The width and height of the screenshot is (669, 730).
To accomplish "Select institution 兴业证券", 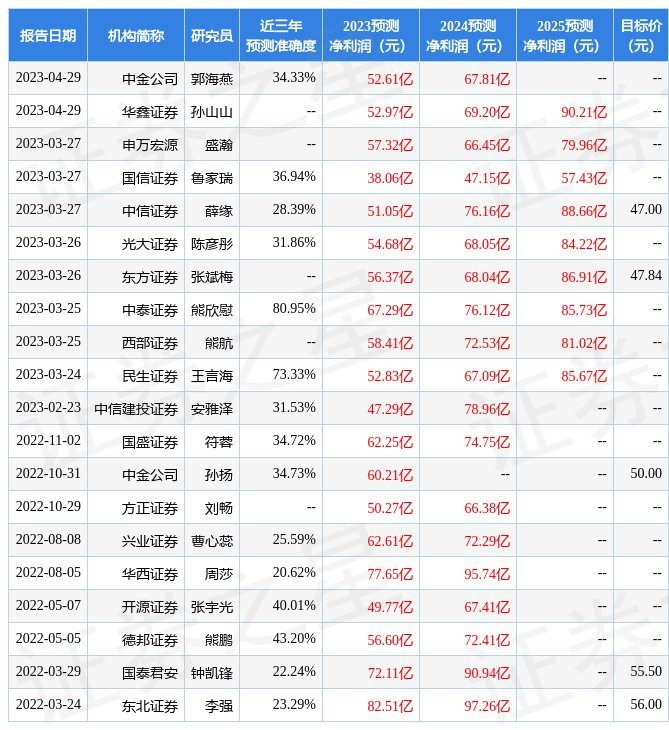I will click(x=150, y=541).
